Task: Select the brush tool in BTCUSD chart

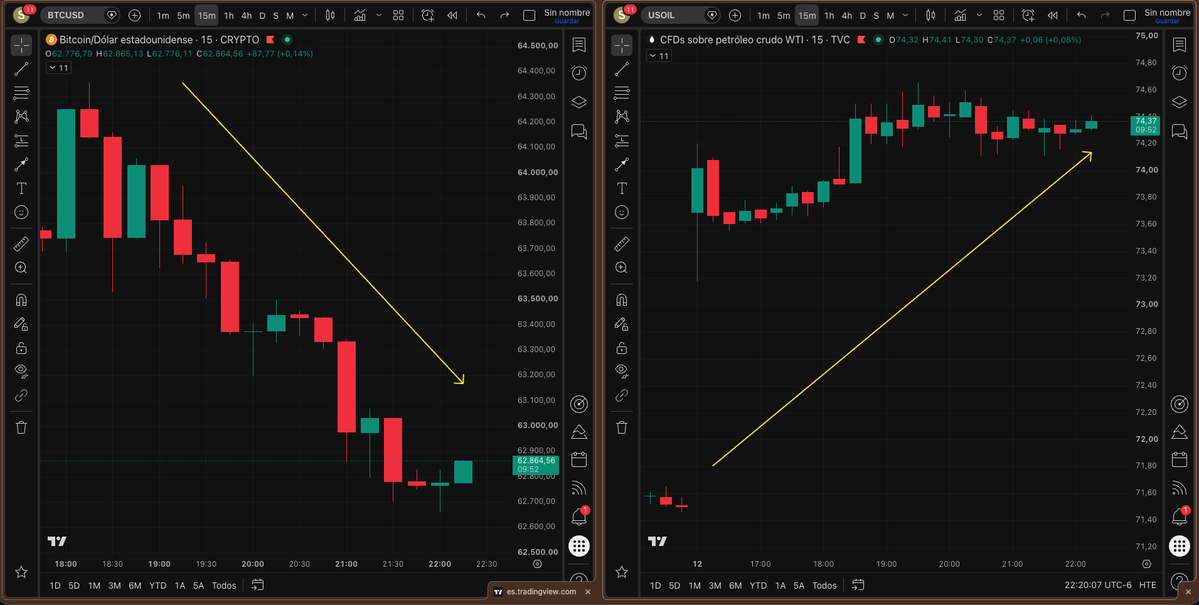Action: click(x=21, y=164)
